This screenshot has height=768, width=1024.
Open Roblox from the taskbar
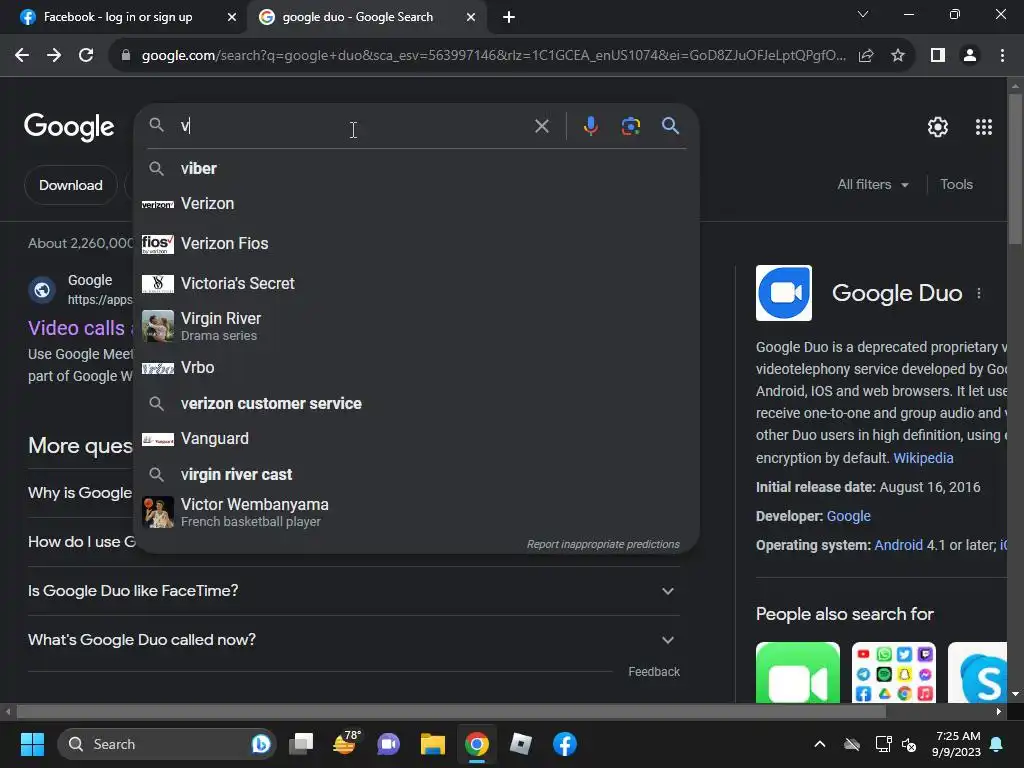pos(520,744)
